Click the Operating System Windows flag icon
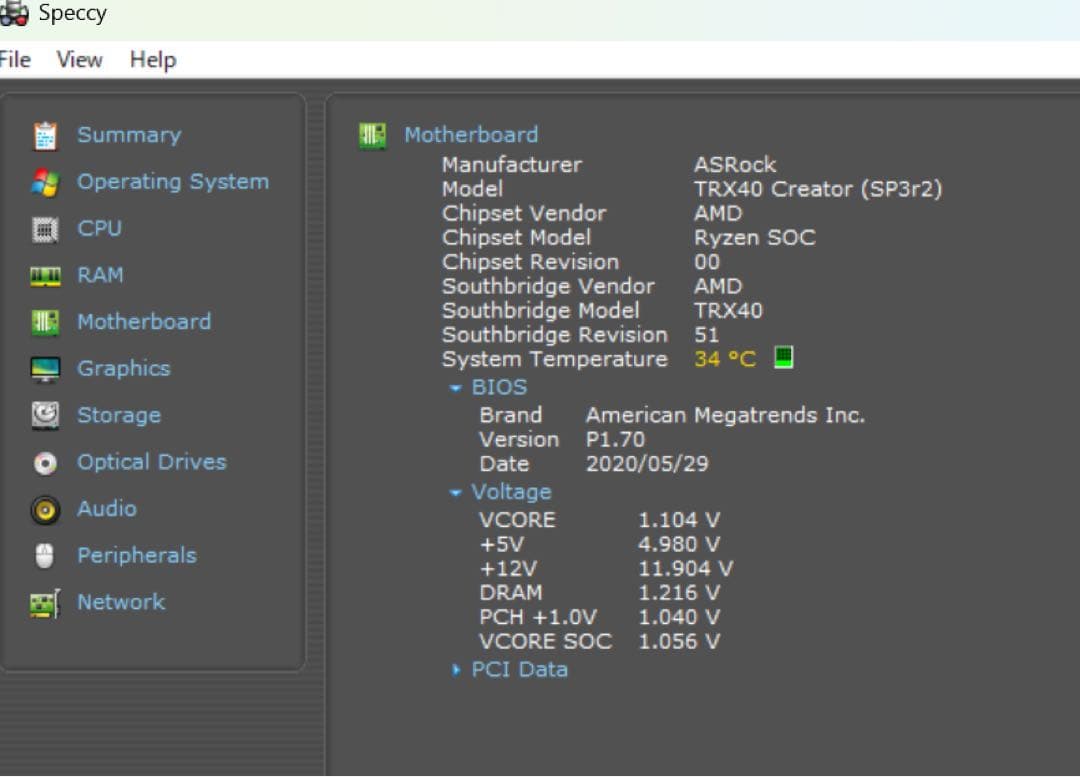 (x=45, y=183)
